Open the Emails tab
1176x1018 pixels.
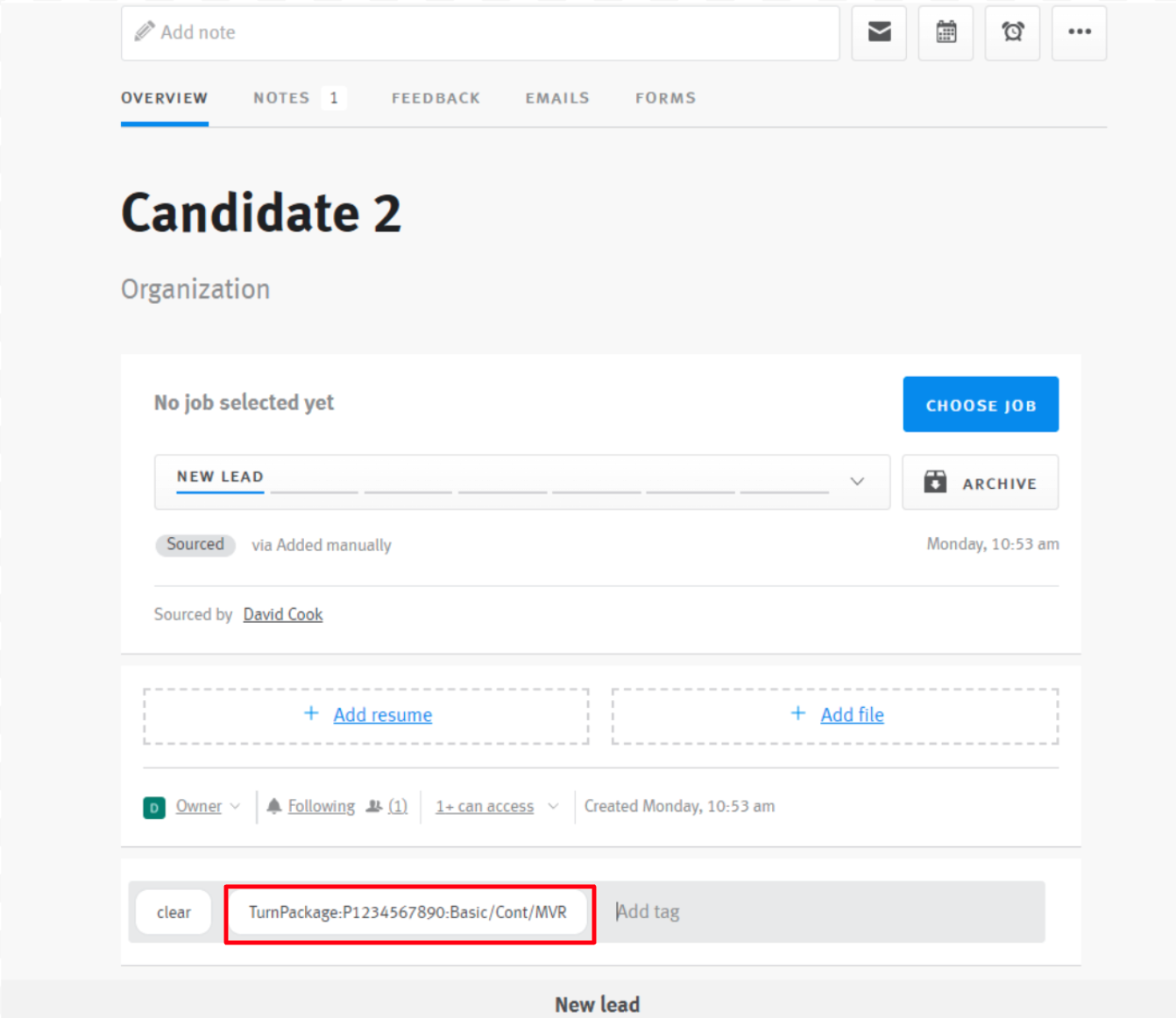pos(557,98)
